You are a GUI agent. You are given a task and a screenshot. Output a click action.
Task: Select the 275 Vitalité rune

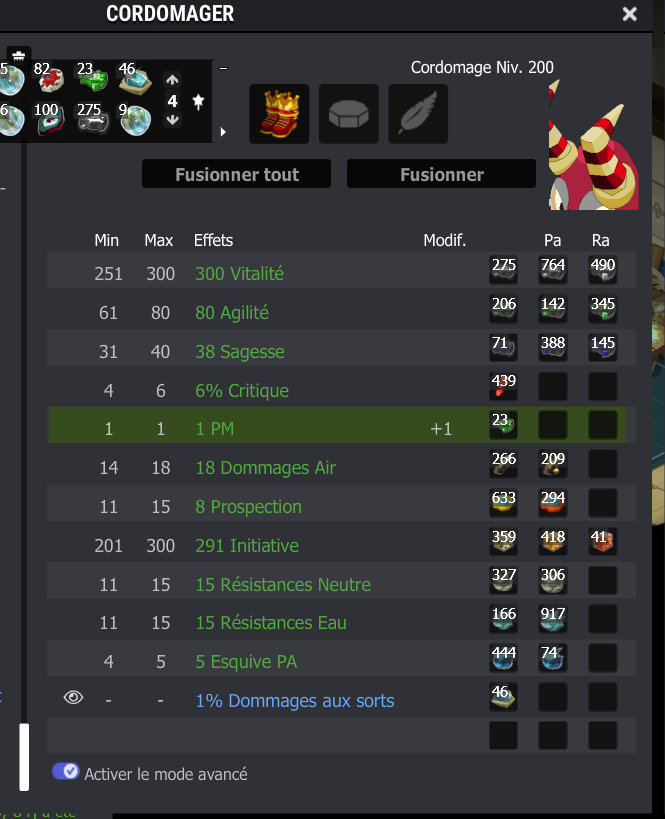click(504, 270)
